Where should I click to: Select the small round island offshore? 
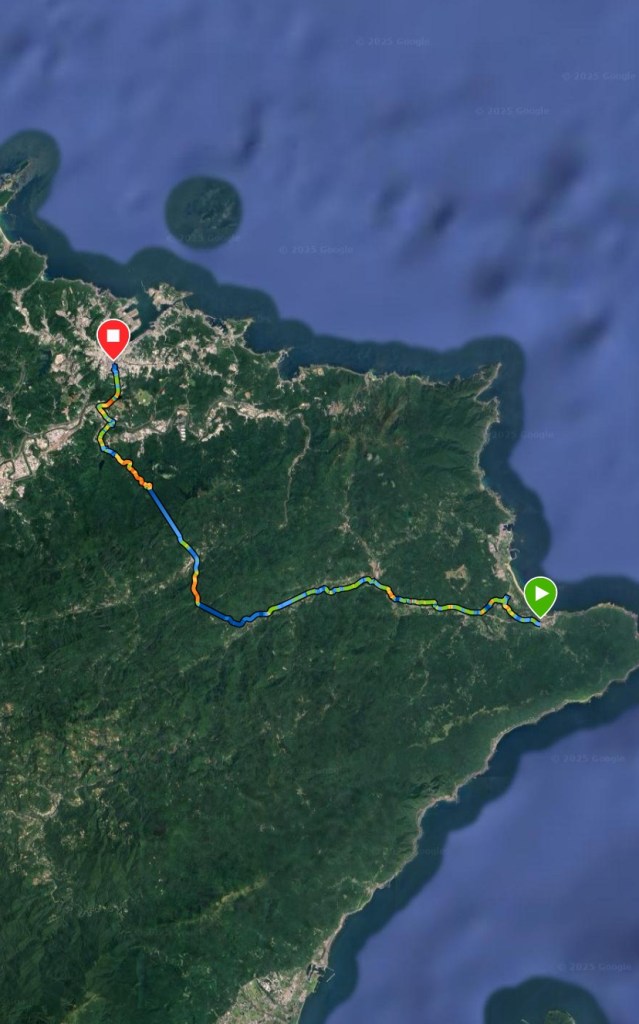click(203, 212)
